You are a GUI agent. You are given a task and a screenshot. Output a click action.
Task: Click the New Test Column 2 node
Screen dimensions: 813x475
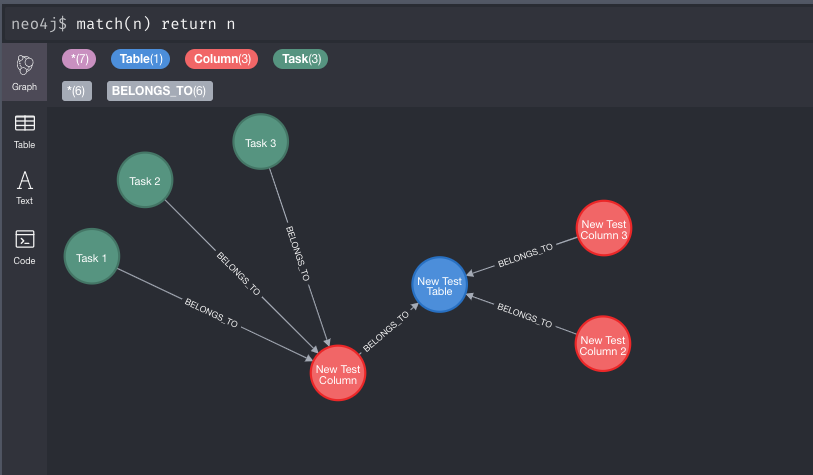(x=603, y=345)
